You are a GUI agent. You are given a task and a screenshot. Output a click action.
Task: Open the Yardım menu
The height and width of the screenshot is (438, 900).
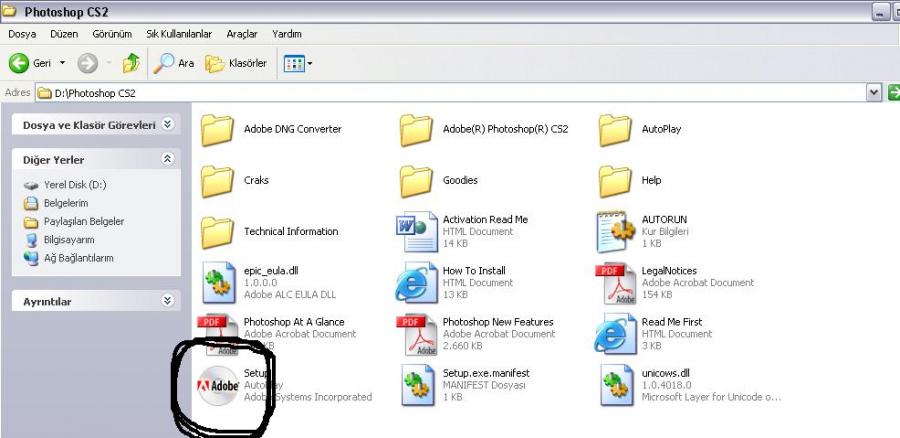point(287,34)
